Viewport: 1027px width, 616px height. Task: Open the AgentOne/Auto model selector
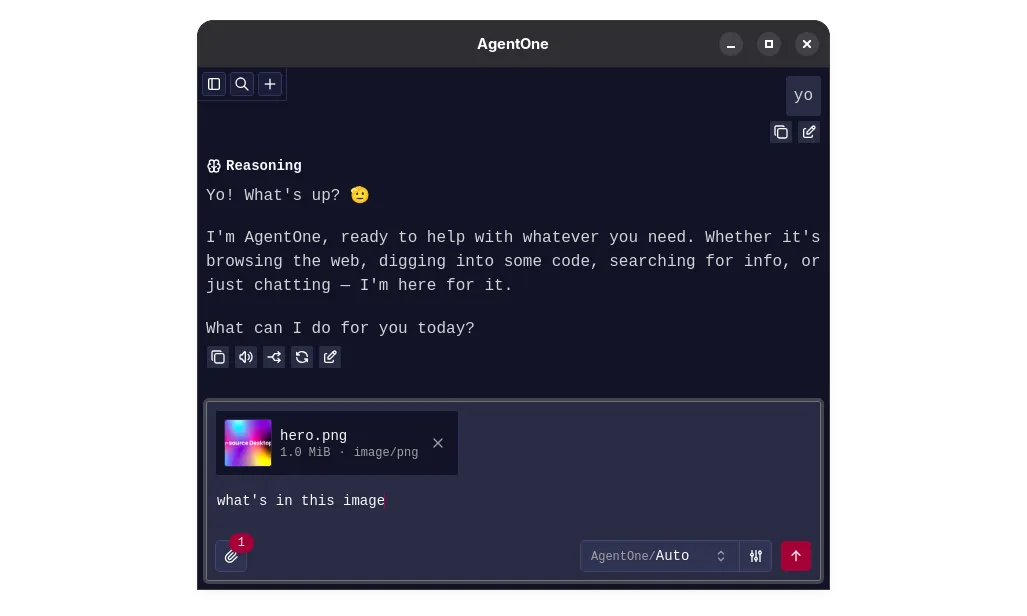[660, 556]
